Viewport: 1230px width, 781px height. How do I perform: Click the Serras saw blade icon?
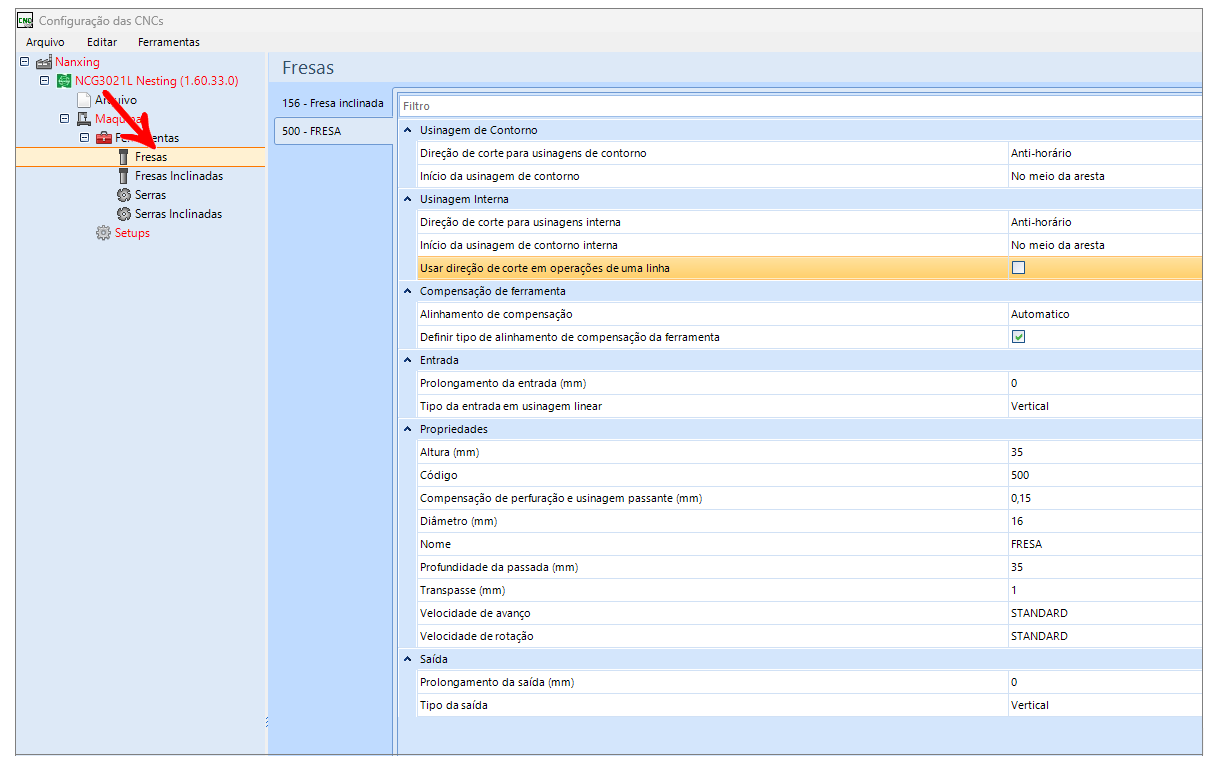point(124,195)
